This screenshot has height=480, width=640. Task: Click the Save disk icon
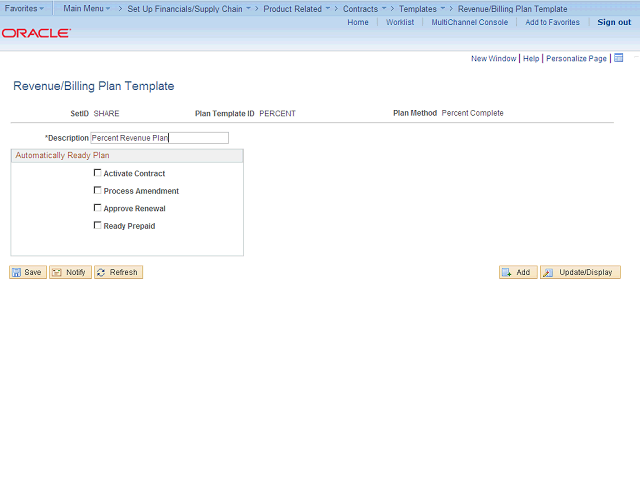pyautogui.click(x=16, y=272)
